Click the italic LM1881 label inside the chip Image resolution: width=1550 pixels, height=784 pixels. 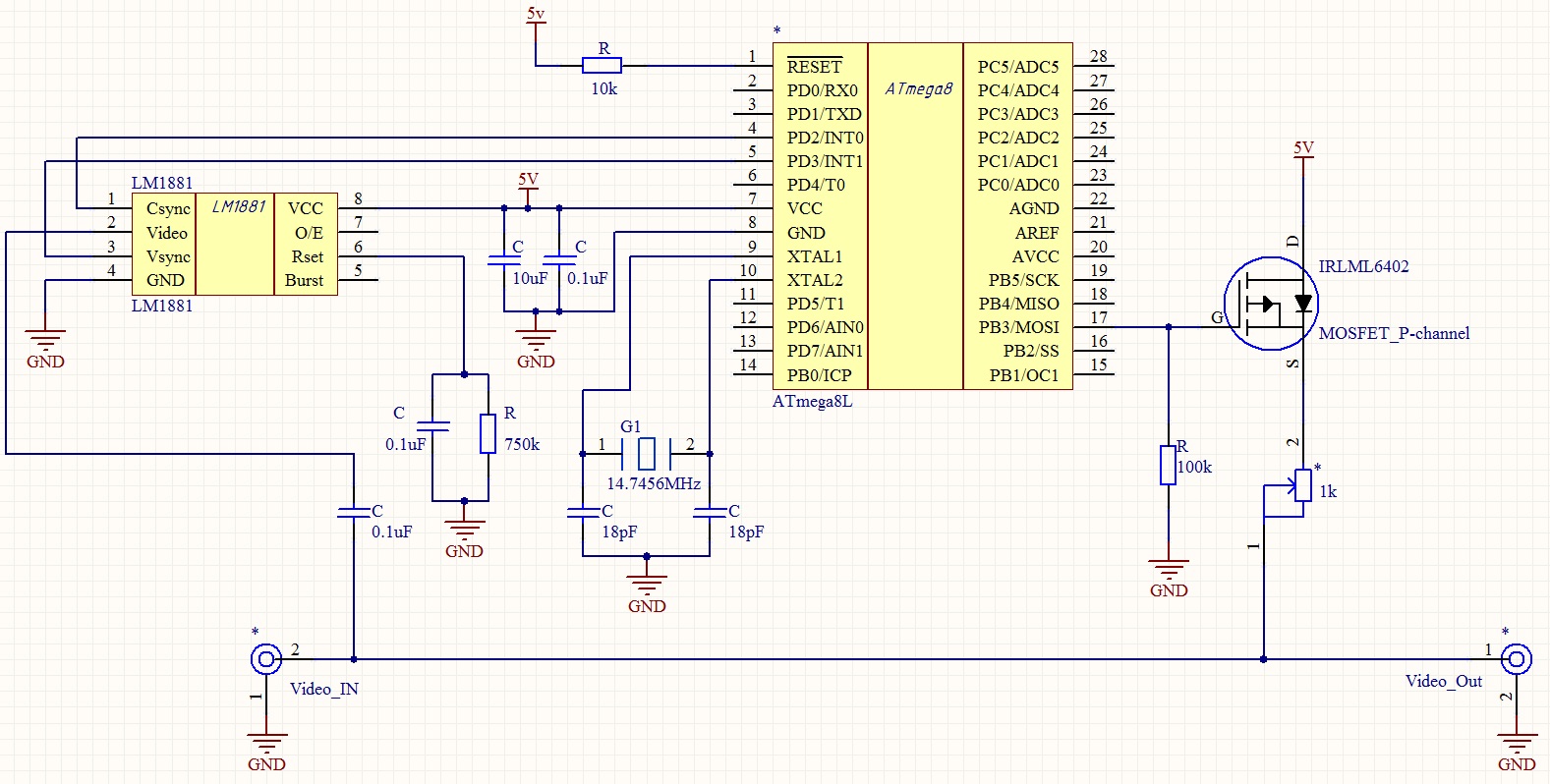point(239,206)
